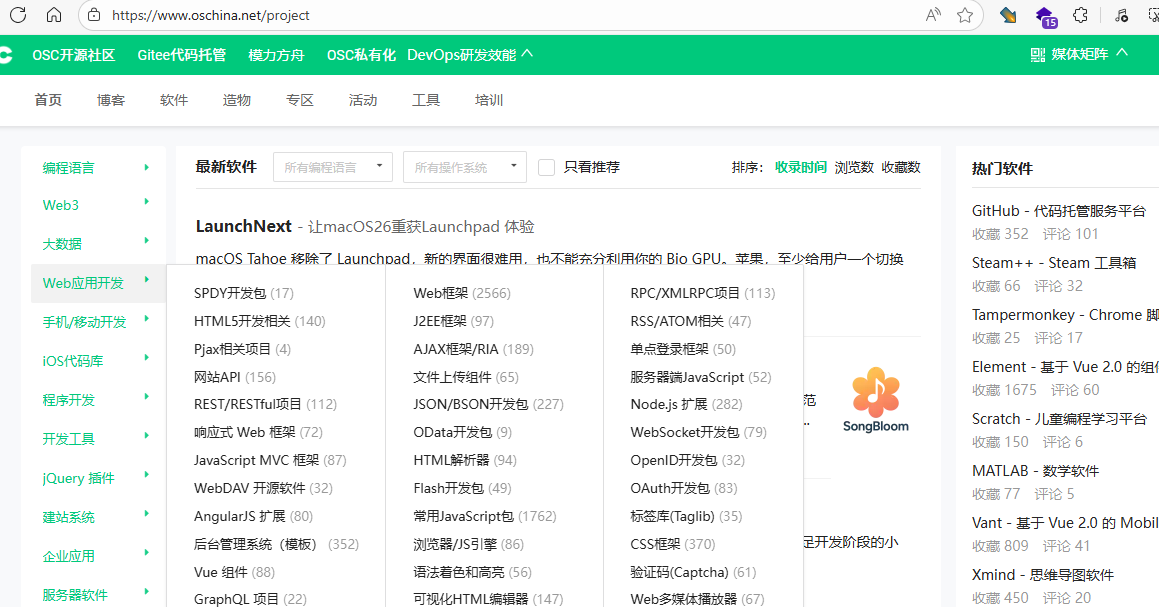
Task: Open MATLAB - 数学软件 in 热门软件
Action: point(1036,470)
